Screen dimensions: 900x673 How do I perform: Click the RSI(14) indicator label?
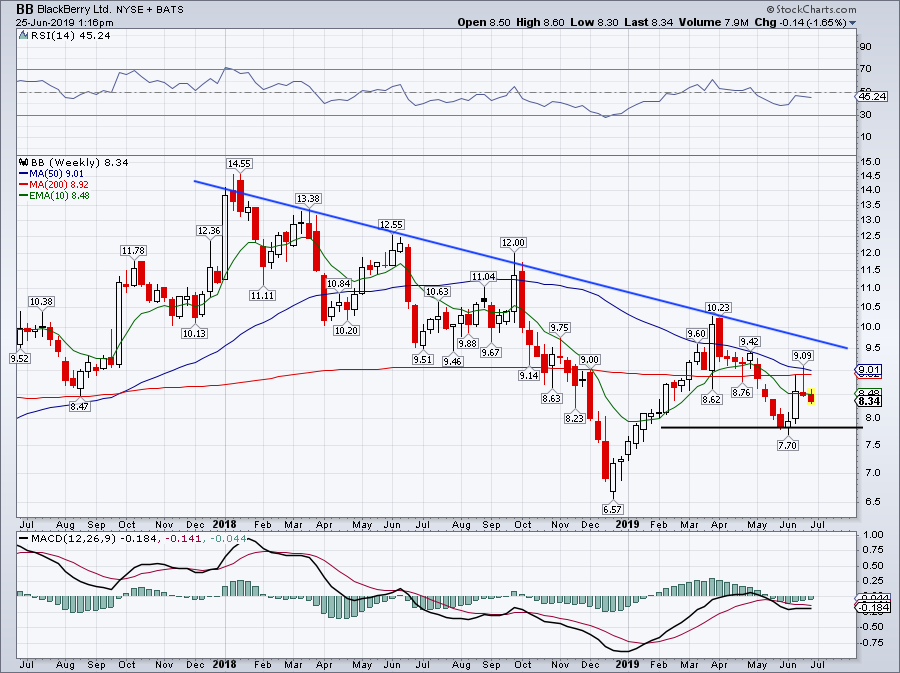71,36
